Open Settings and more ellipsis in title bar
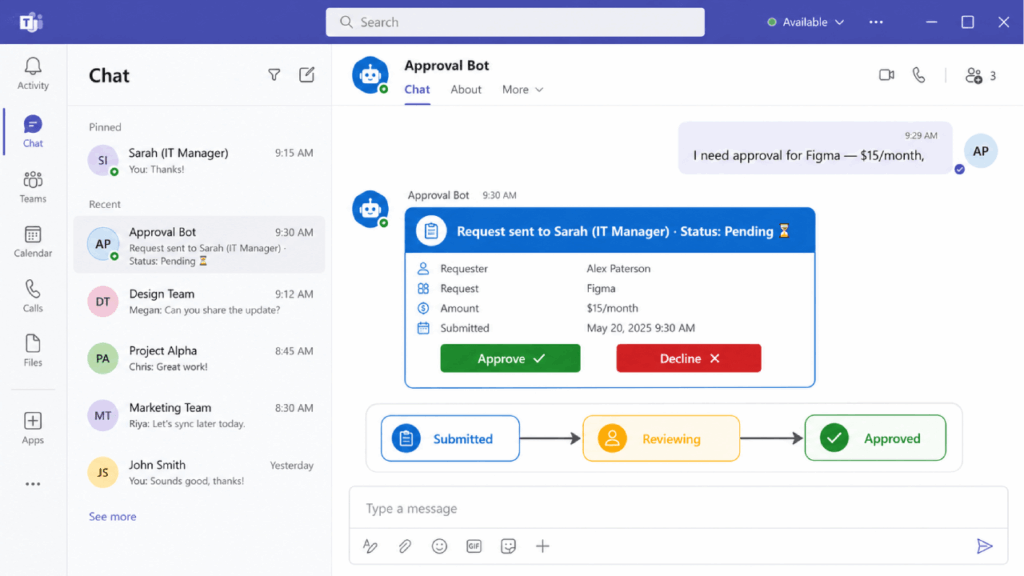 tap(876, 22)
